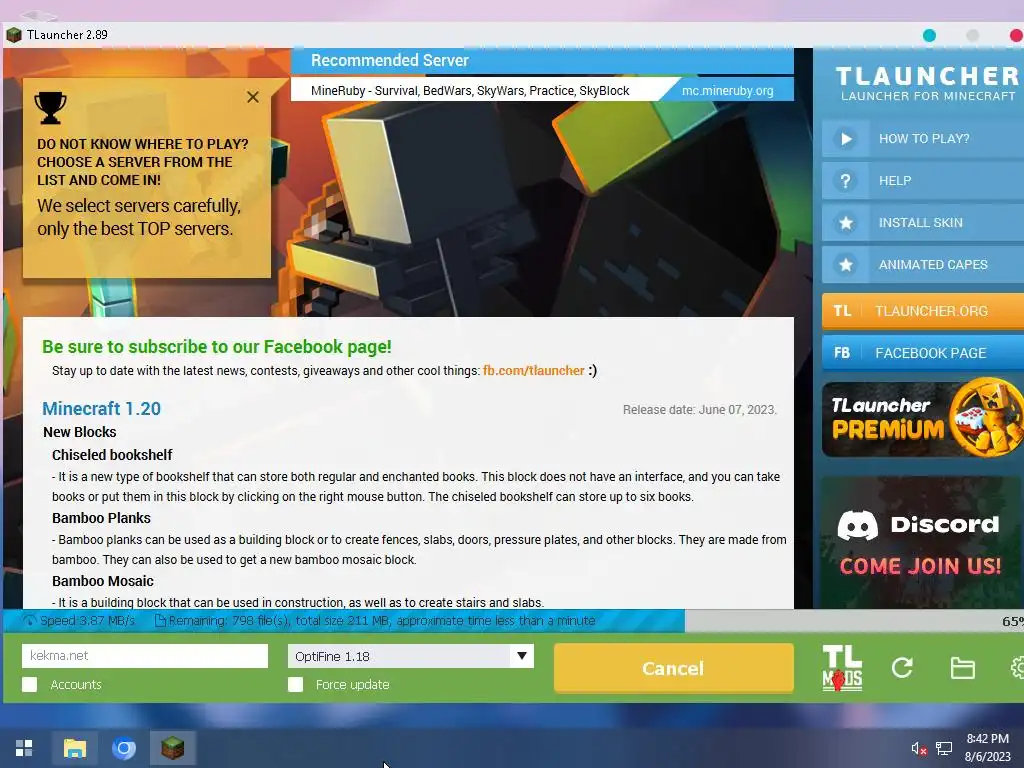
Task: Click the account name field showing kekma.net
Action: 145,656
